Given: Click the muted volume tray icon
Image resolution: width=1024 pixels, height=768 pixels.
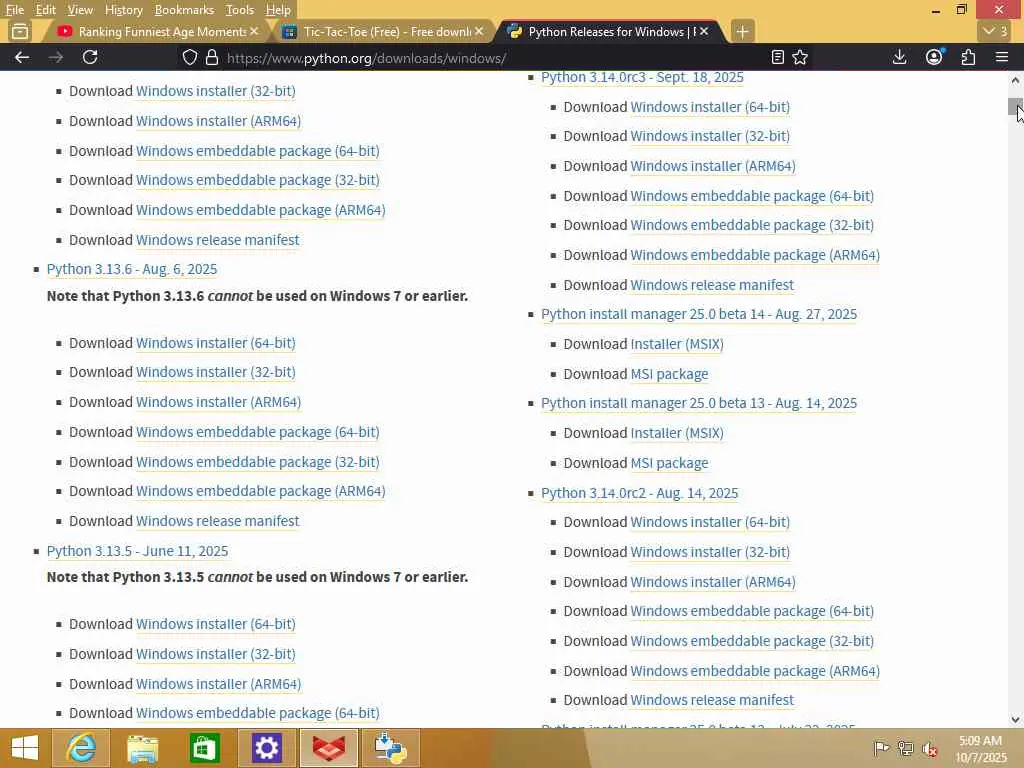Looking at the screenshot, I should coord(929,748).
